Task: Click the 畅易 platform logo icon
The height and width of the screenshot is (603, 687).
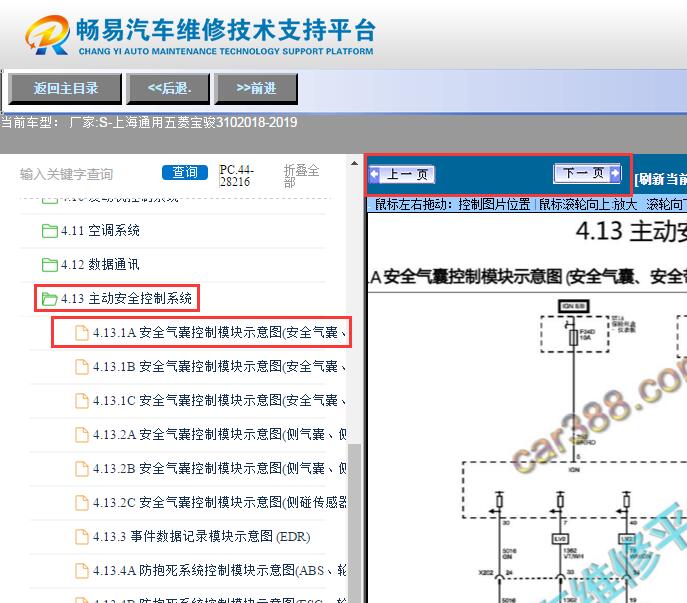Action: [47, 35]
